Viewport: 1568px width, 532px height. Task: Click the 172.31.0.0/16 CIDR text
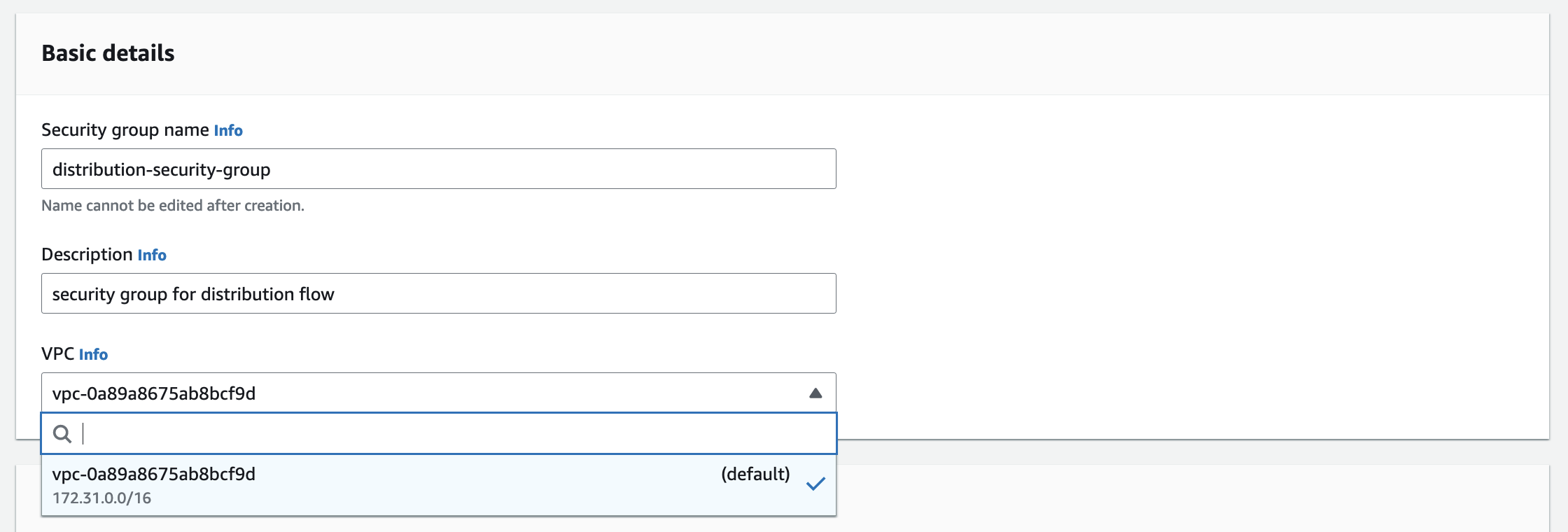pyautogui.click(x=102, y=498)
